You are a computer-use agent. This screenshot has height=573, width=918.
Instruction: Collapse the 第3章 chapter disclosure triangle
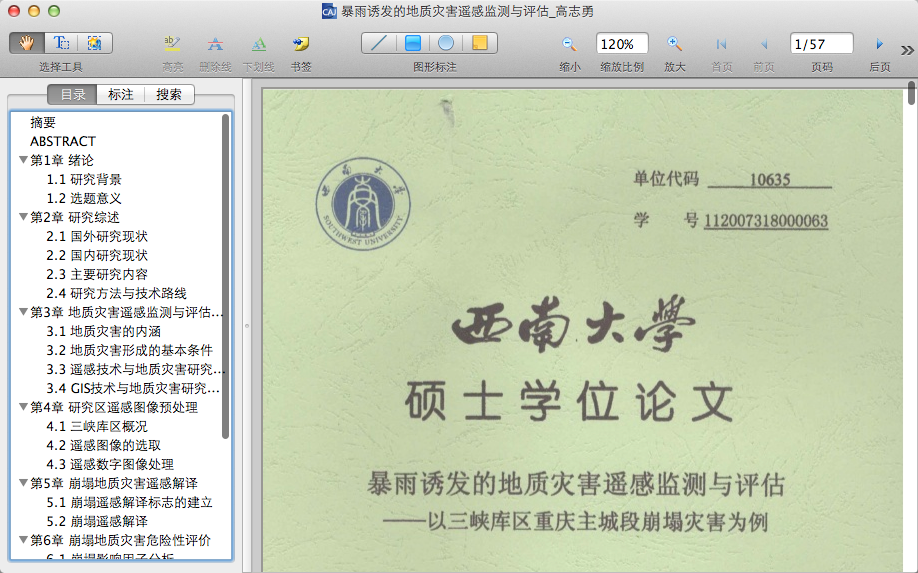tap(23, 312)
